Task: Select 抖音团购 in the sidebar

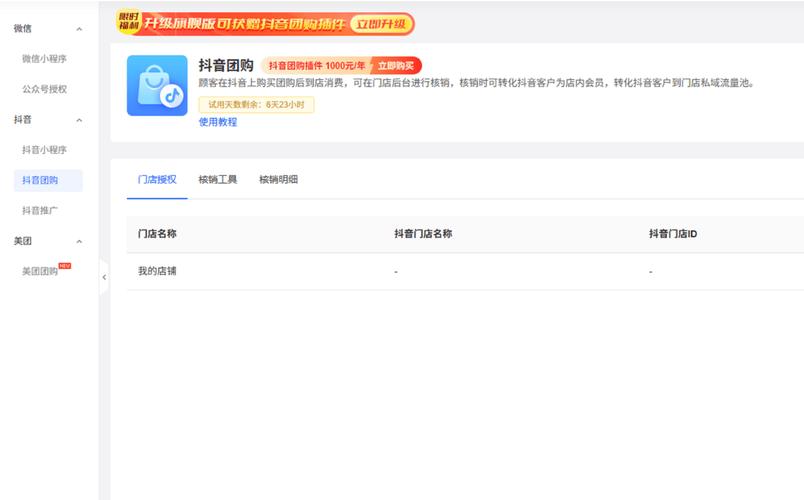Action: [41, 180]
